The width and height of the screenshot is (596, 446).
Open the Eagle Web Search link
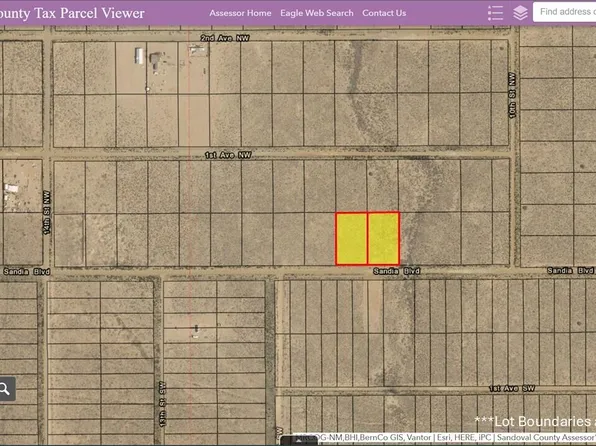[317, 13]
